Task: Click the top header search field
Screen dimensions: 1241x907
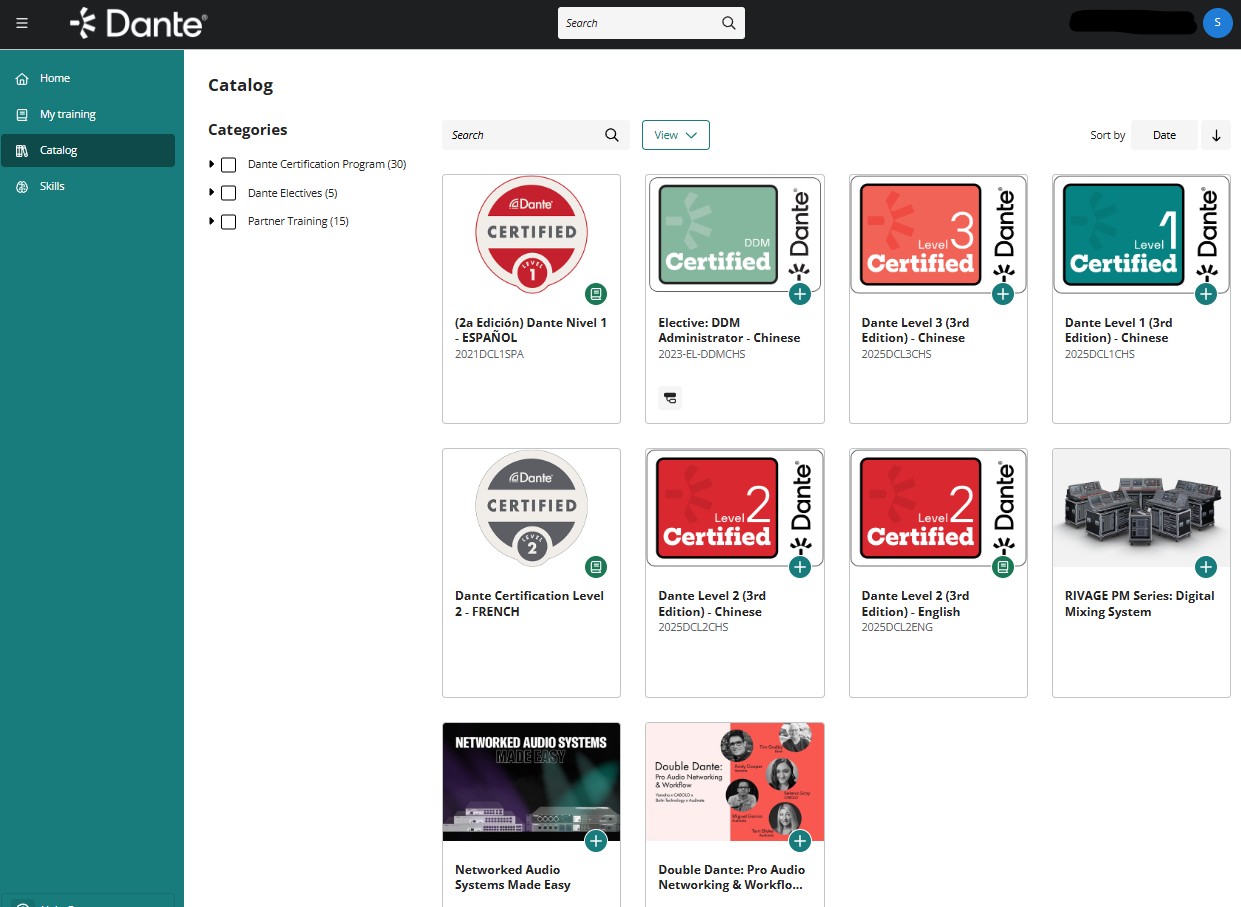Action: [x=651, y=23]
